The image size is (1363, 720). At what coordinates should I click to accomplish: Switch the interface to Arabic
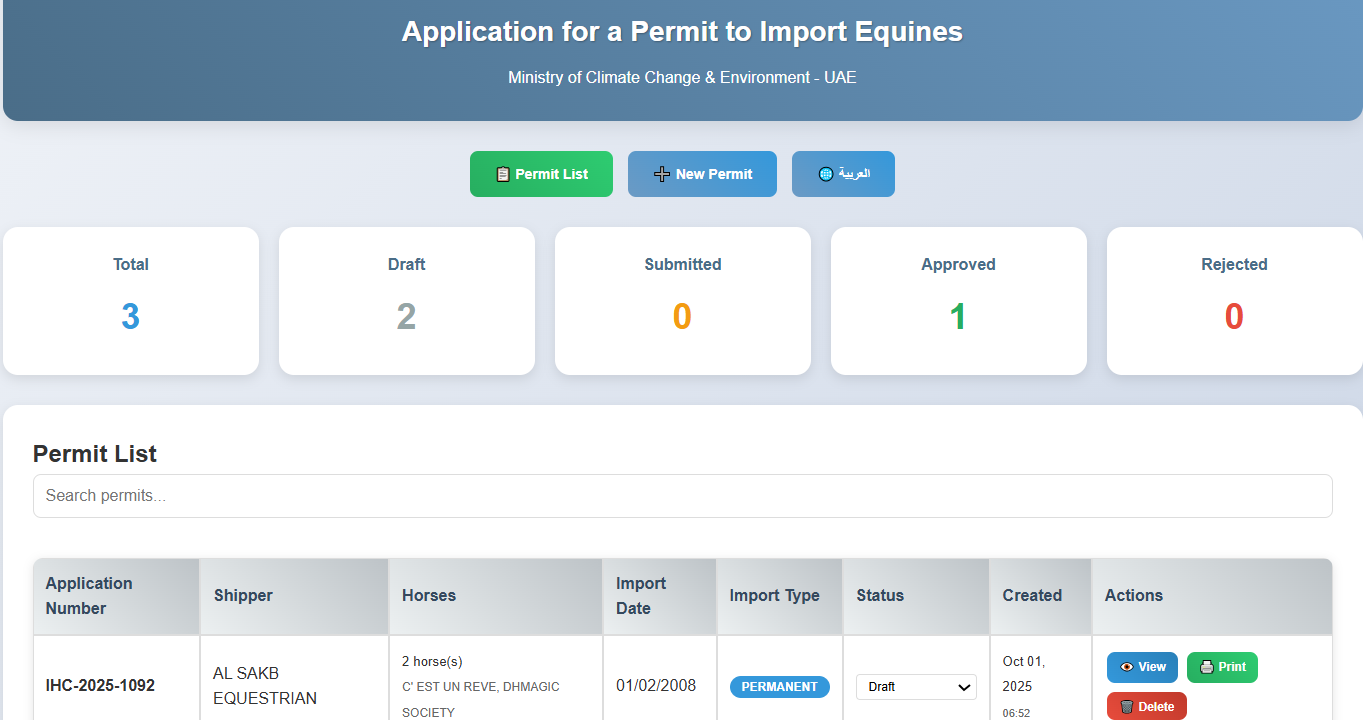(843, 173)
